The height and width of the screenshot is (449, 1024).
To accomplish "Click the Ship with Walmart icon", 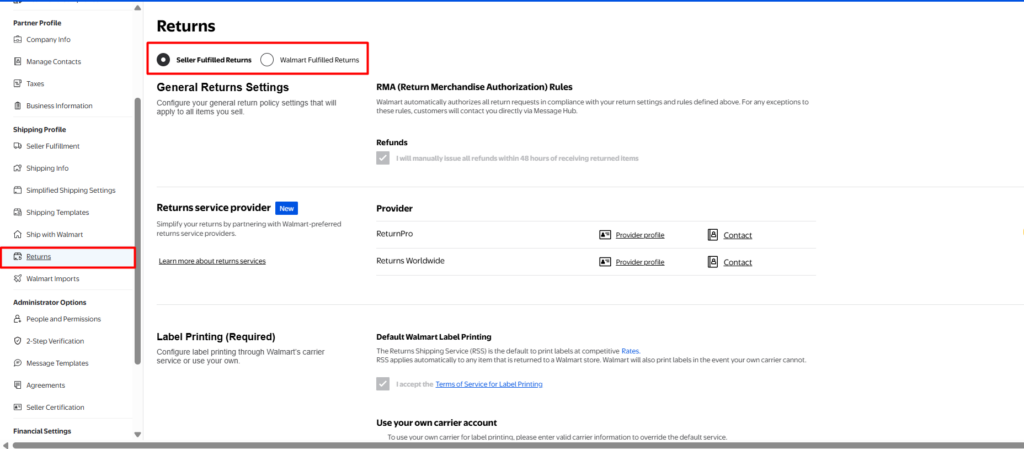I will 18,234.
